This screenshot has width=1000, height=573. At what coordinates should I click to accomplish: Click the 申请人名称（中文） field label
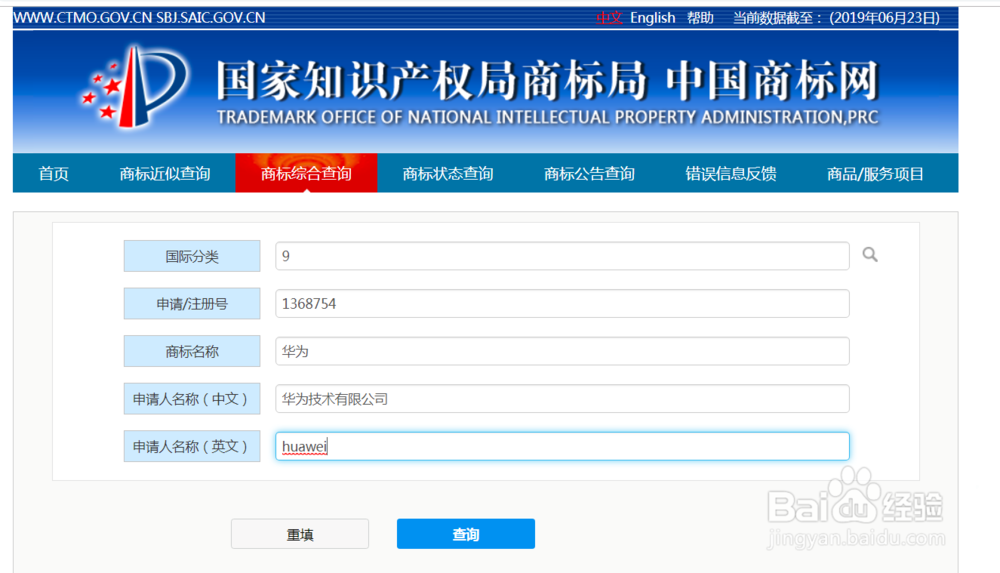pyautogui.click(x=192, y=399)
